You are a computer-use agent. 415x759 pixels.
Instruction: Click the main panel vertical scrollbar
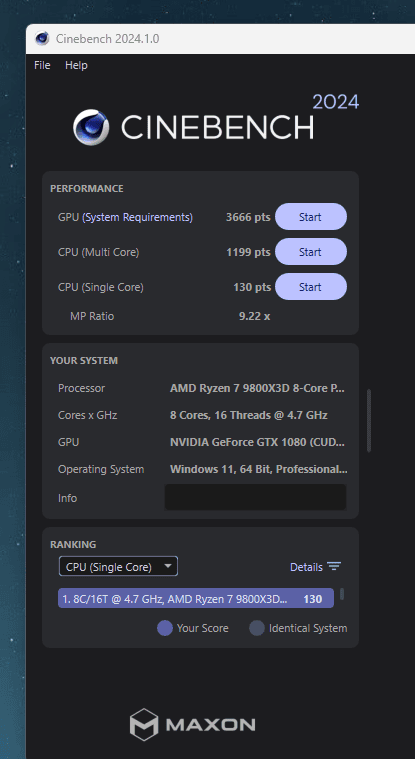[x=369, y=420]
